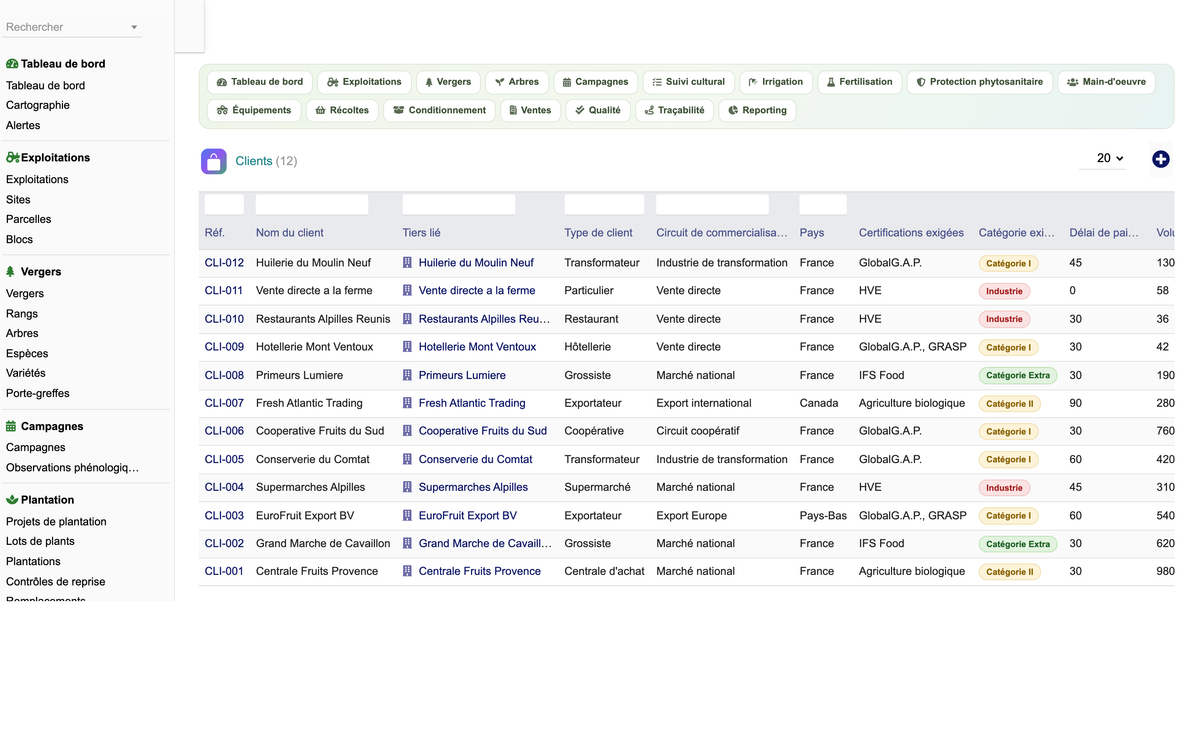
Task: Open client reference CLI-007
Action: (x=224, y=403)
